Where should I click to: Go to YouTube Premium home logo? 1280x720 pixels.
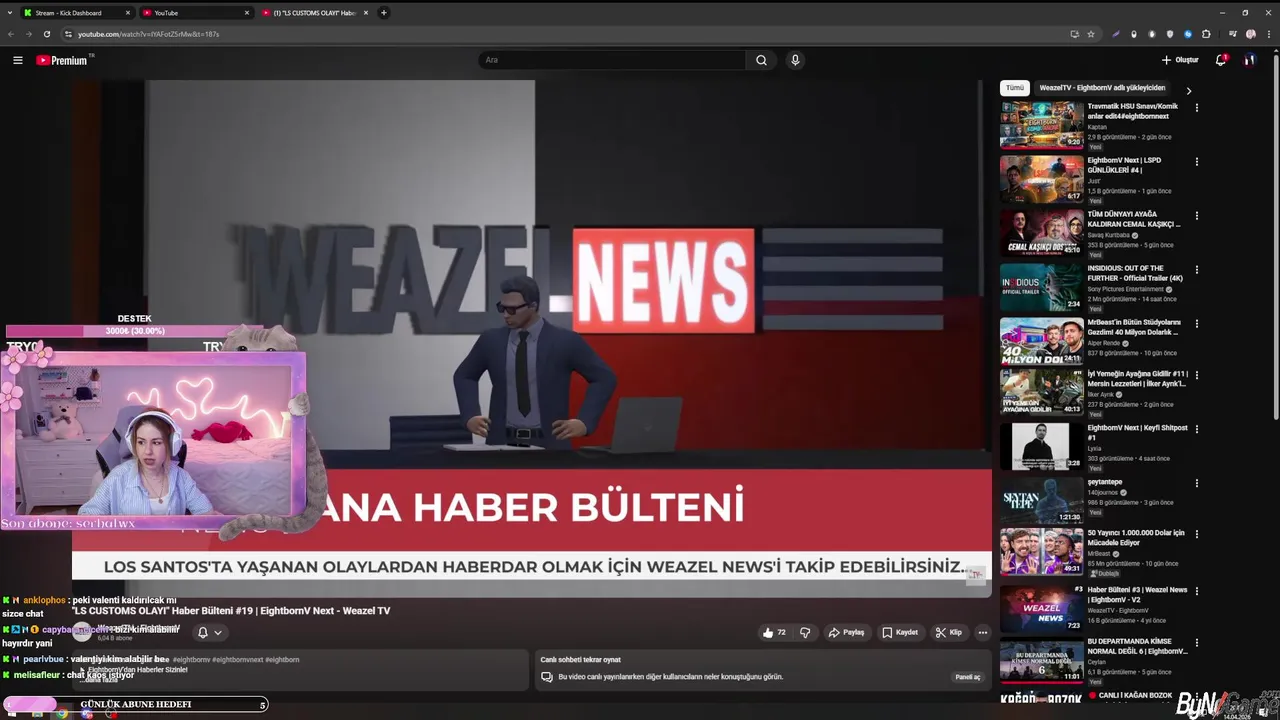click(x=64, y=60)
